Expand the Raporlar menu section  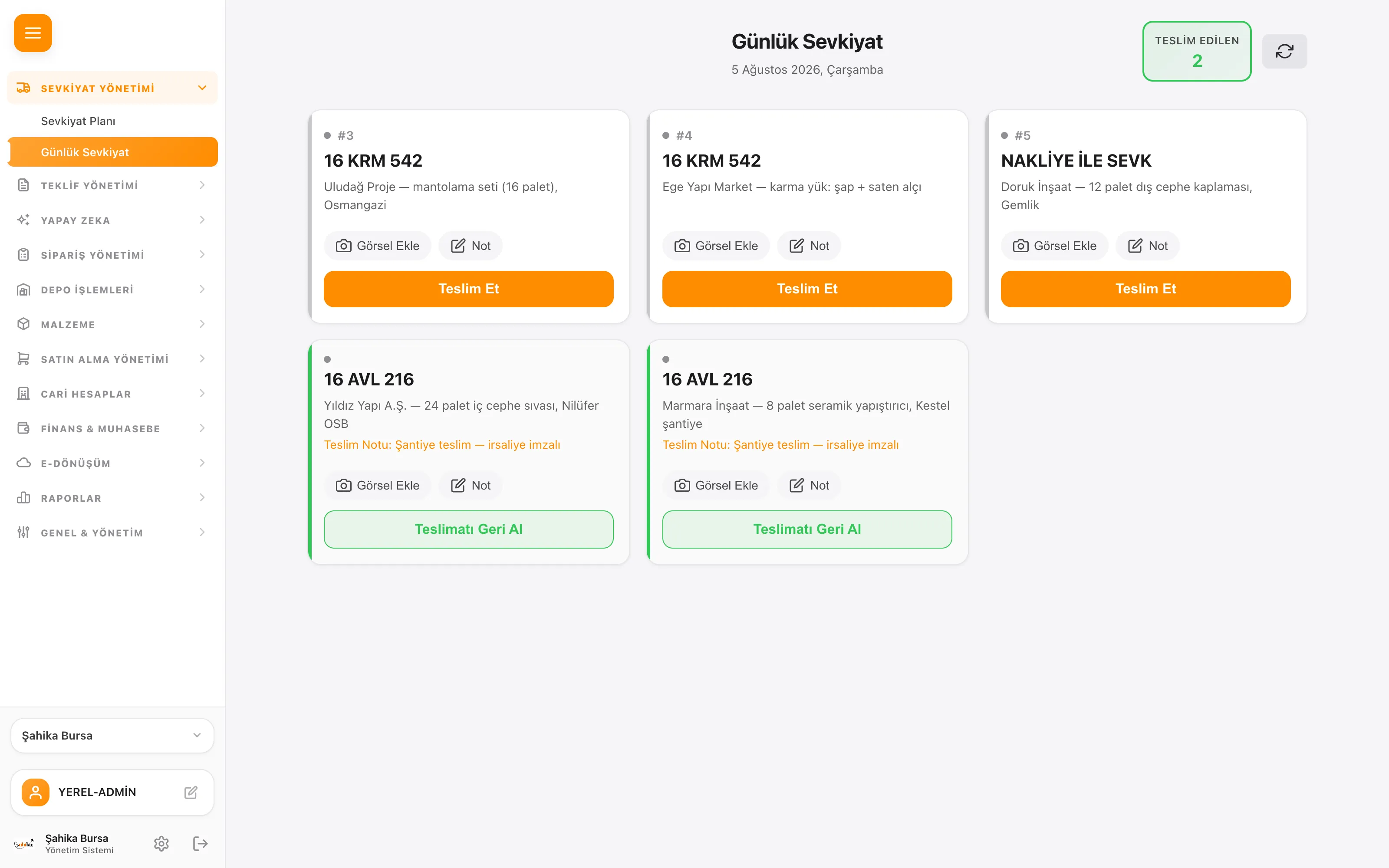(x=112, y=498)
